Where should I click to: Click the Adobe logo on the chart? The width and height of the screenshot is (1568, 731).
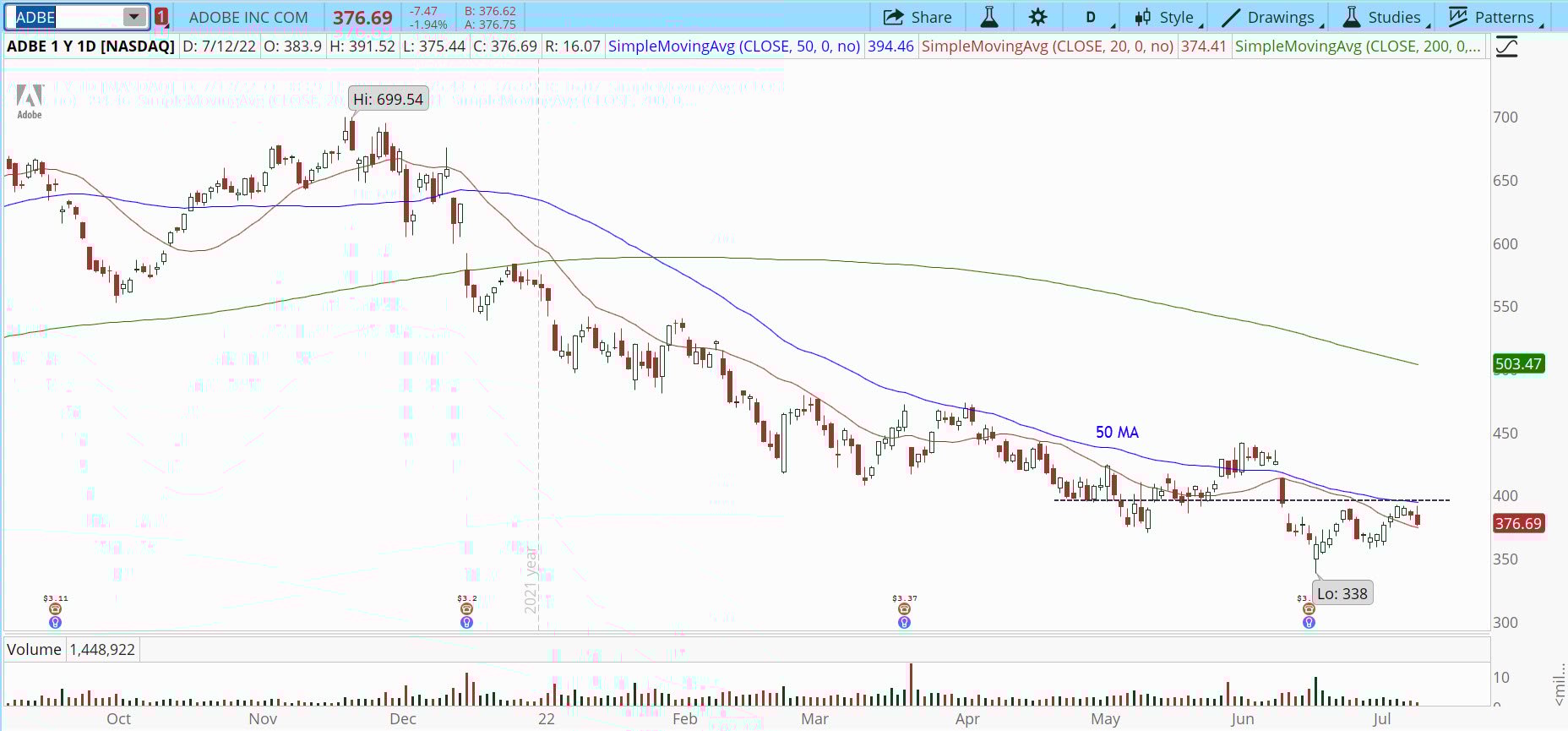point(30,101)
